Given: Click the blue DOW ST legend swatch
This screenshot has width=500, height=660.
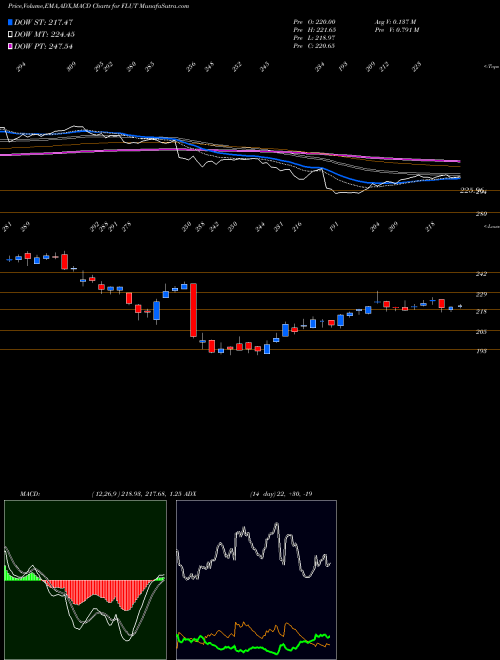Looking at the screenshot, I should coord(11,22).
